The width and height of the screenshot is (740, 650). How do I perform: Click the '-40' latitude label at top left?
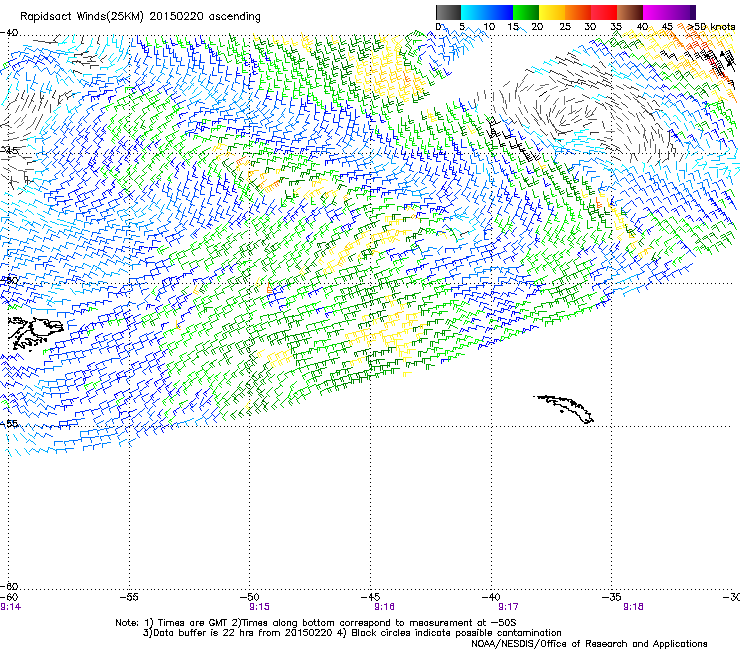(9, 33)
